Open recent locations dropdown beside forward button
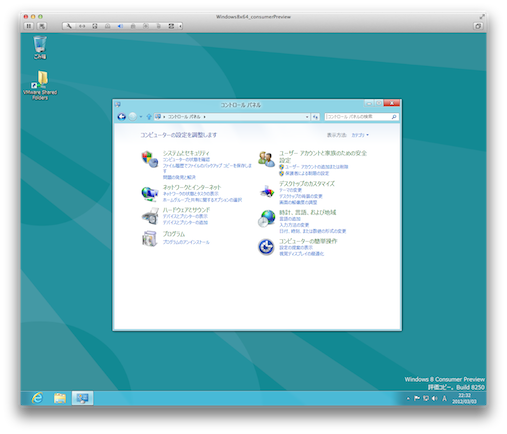The image size is (507, 434). (x=141, y=117)
